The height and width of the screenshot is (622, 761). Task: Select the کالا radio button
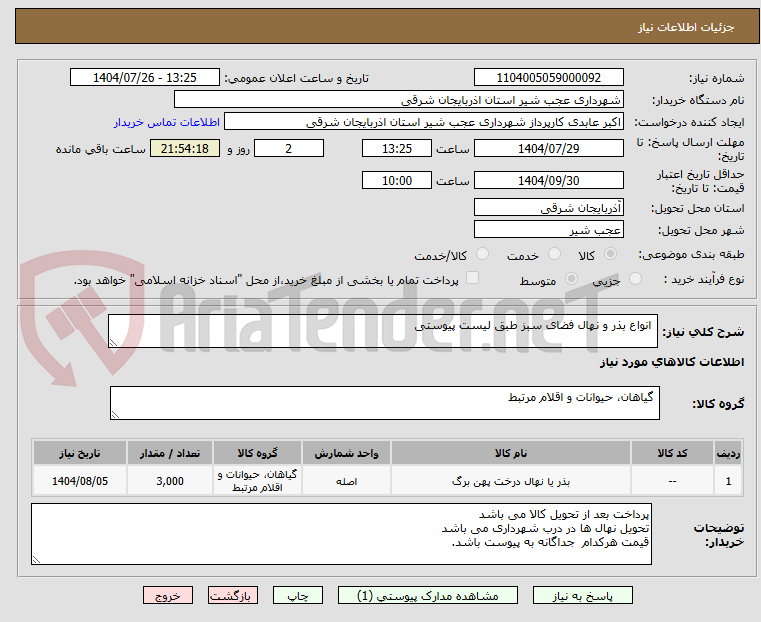tap(611, 254)
